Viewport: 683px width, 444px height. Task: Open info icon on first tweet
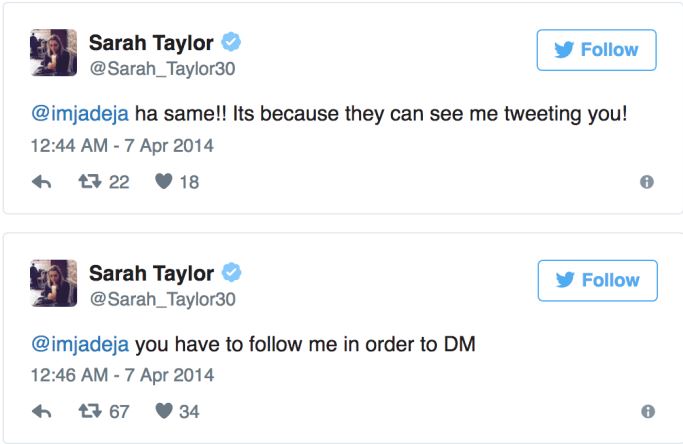pos(647,182)
